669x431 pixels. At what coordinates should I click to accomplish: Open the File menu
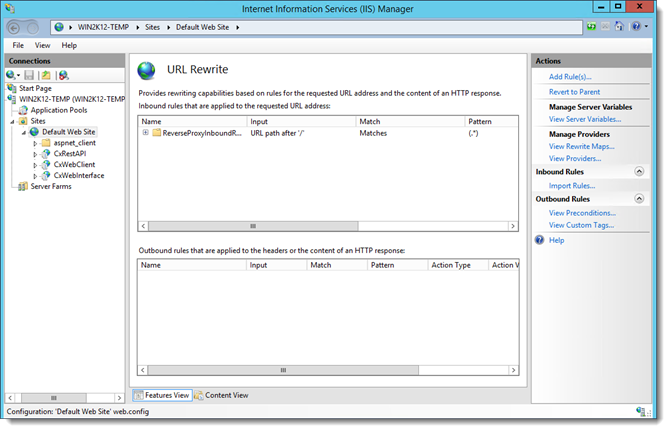point(19,45)
